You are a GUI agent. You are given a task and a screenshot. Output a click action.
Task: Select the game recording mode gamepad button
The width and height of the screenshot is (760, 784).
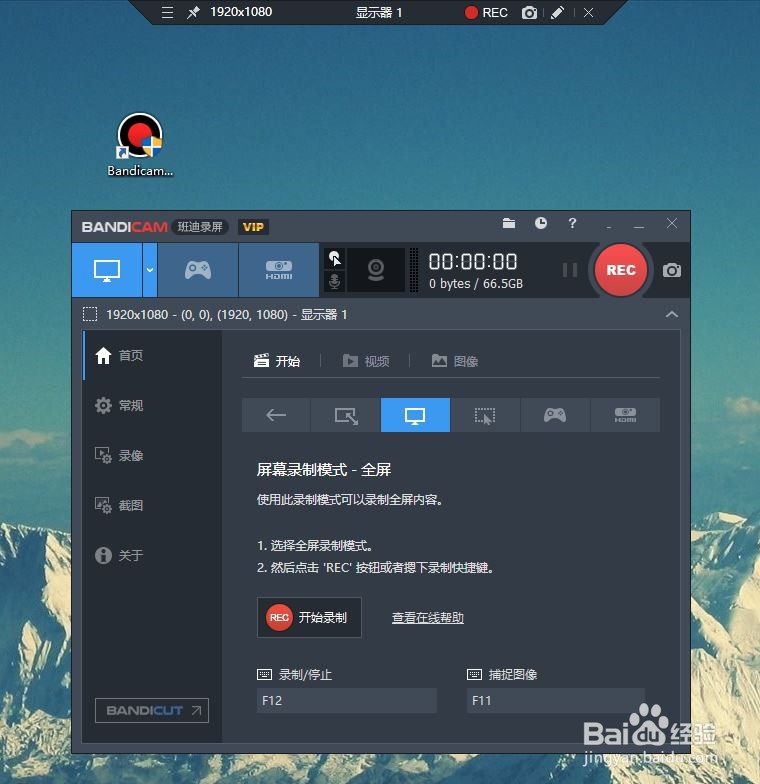[198, 270]
